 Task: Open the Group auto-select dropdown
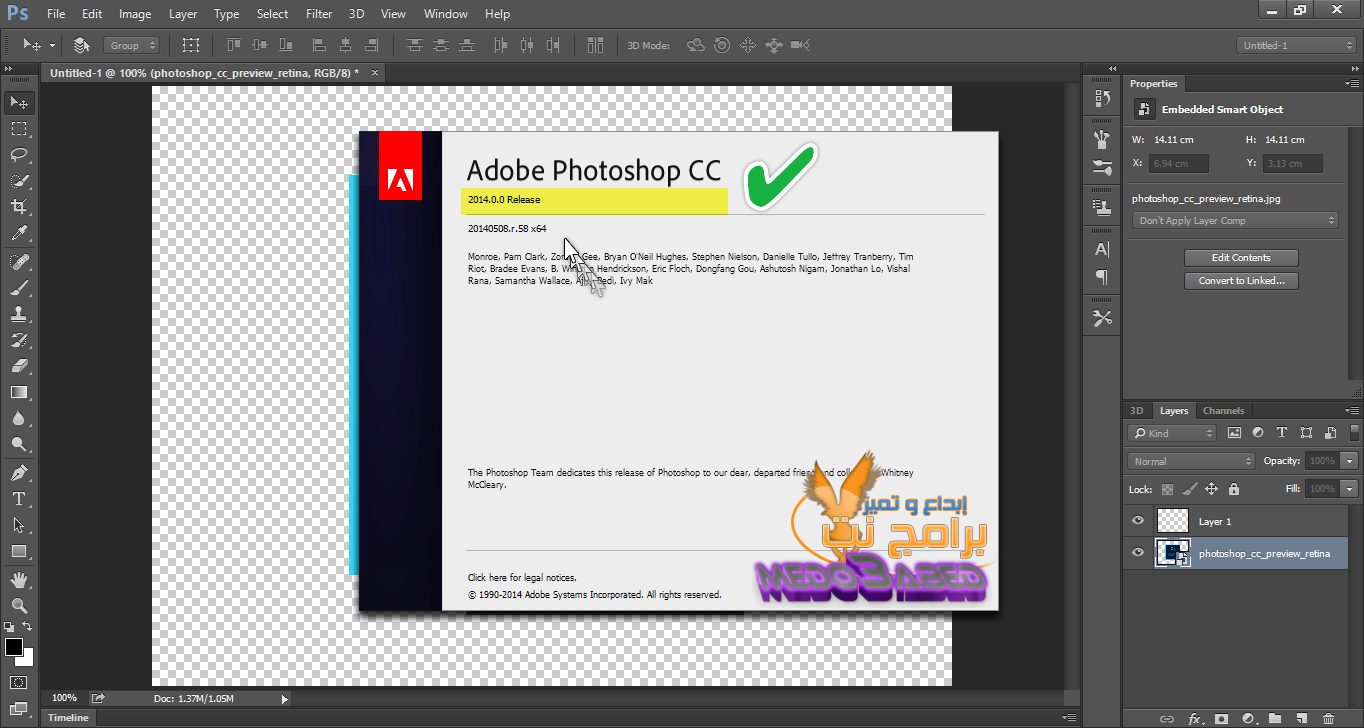[x=132, y=45]
